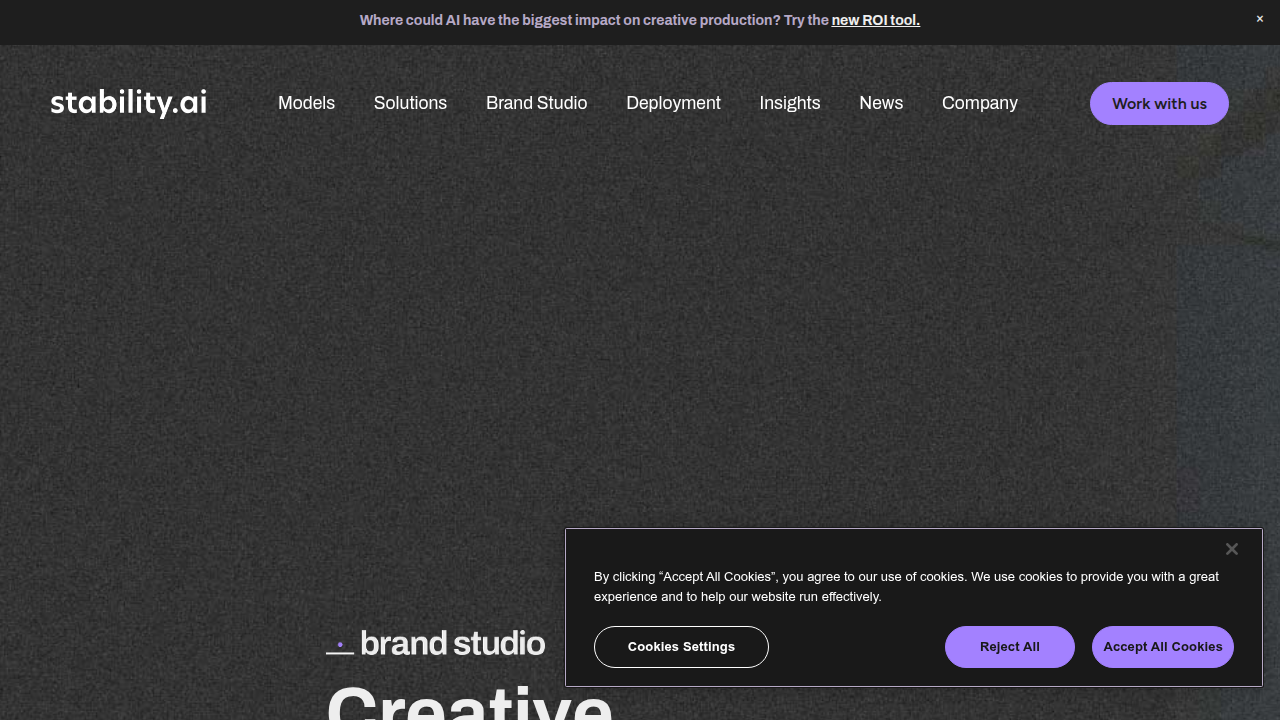1280x720 pixels.
Task: Click the banner text about creative production
Action: pyautogui.click(x=594, y=20)
